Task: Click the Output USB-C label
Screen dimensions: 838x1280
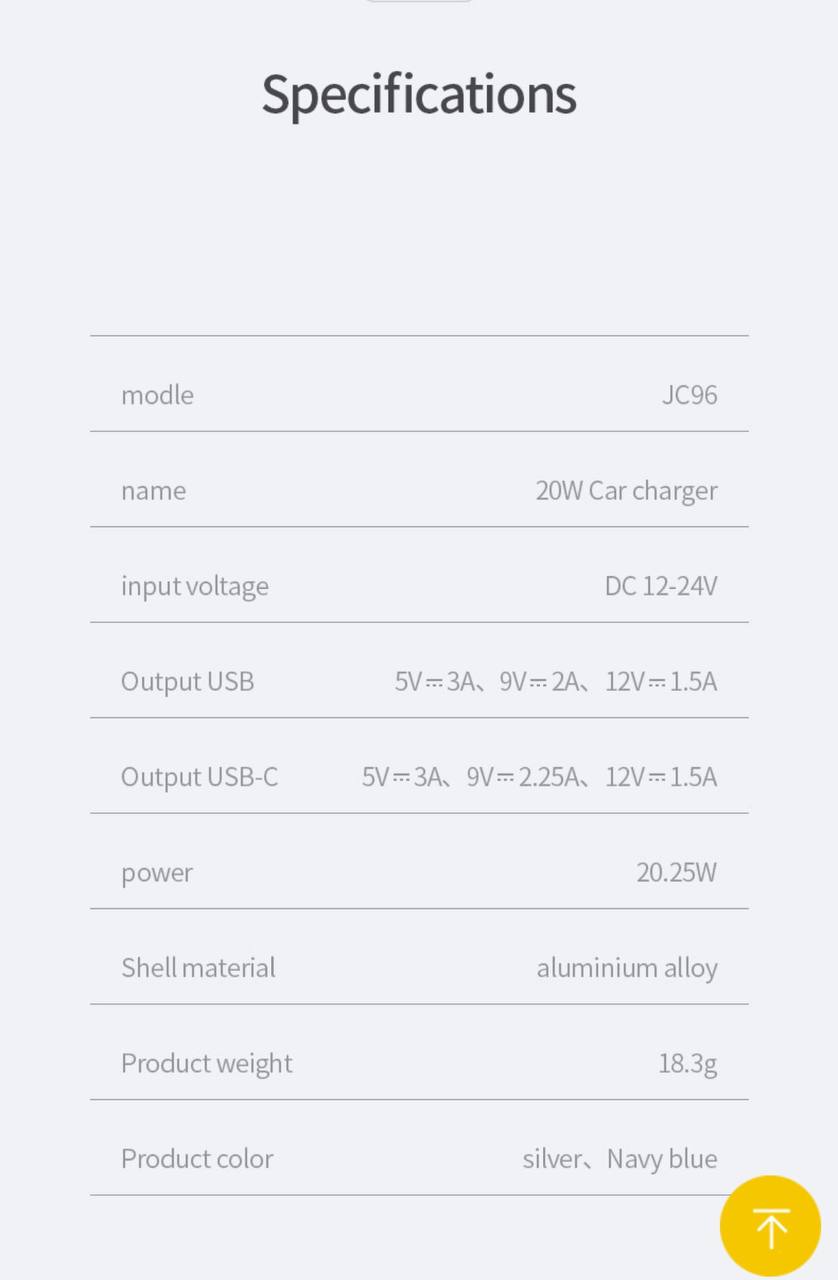Action: point(199,777)
